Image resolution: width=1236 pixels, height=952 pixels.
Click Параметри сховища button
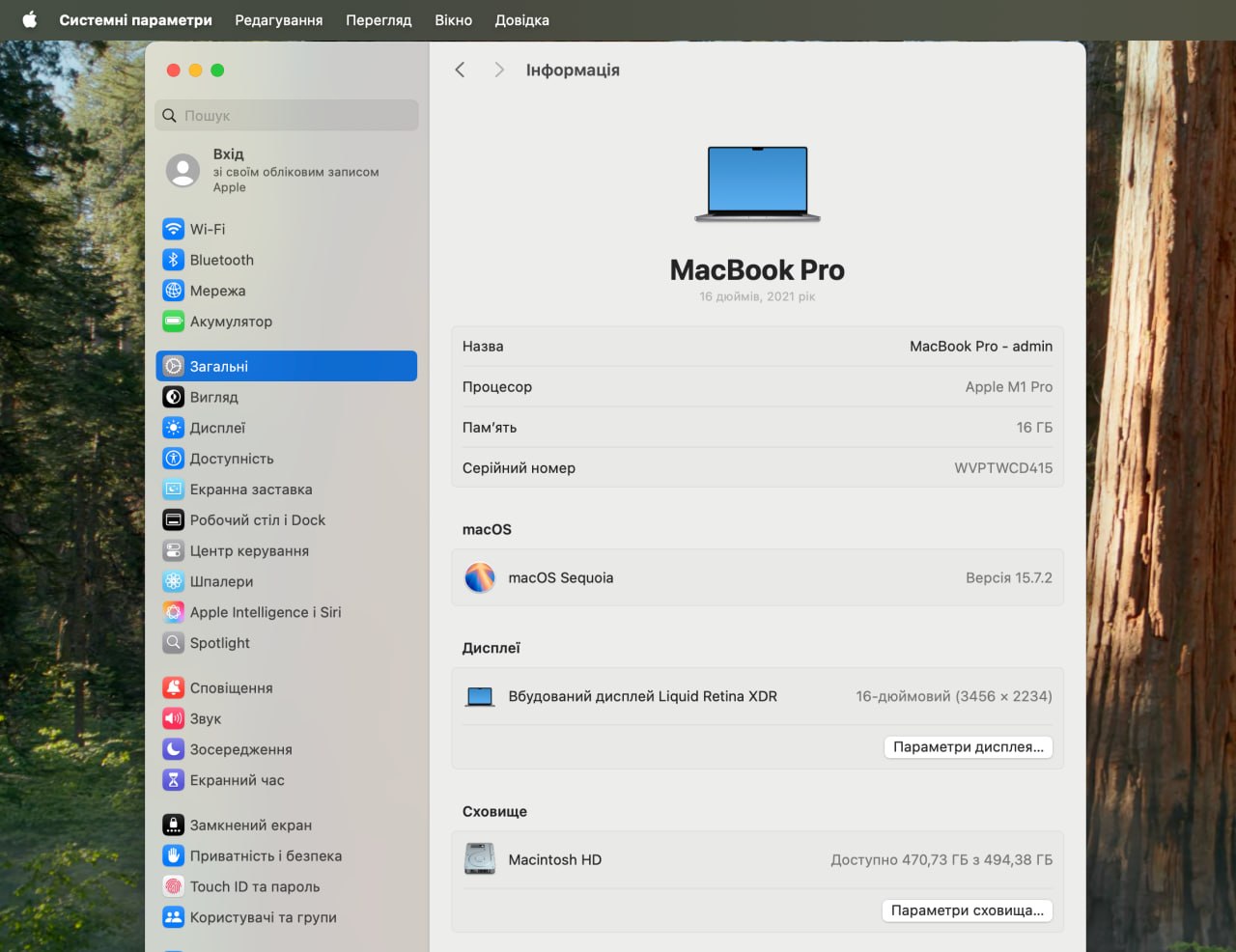pyautogui.click(x=968, y=910)
